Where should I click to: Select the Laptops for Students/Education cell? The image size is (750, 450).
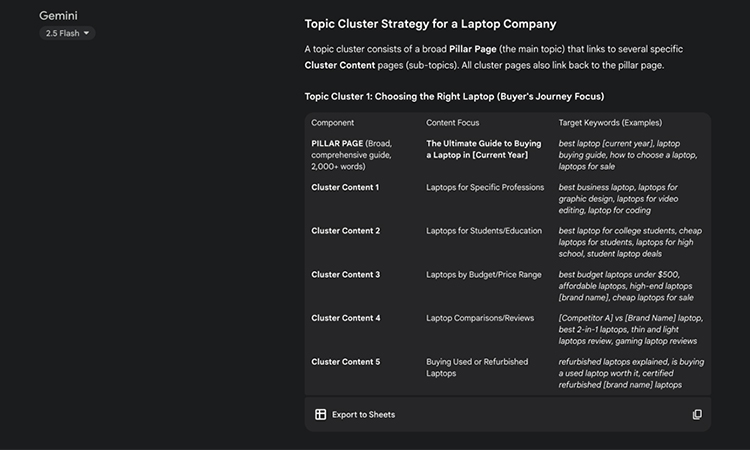[484, 231]
